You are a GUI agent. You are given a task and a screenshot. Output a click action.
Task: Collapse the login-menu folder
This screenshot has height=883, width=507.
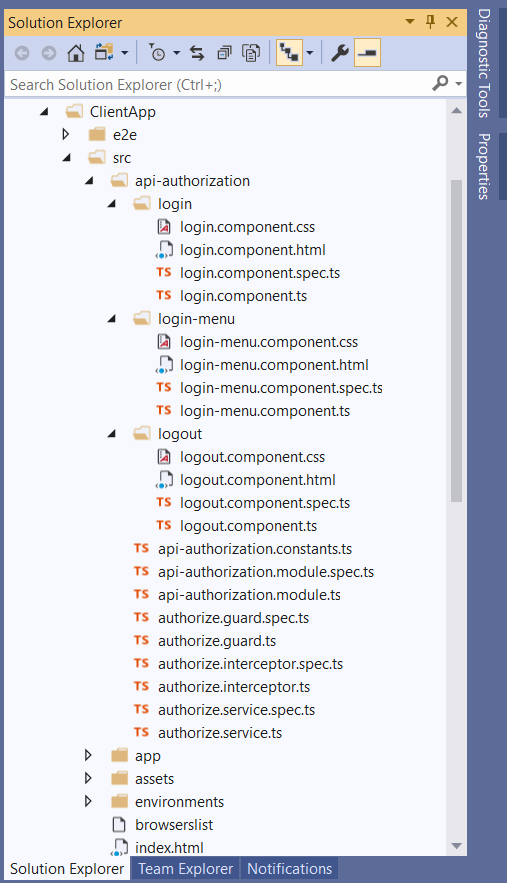tap(112, 319)
